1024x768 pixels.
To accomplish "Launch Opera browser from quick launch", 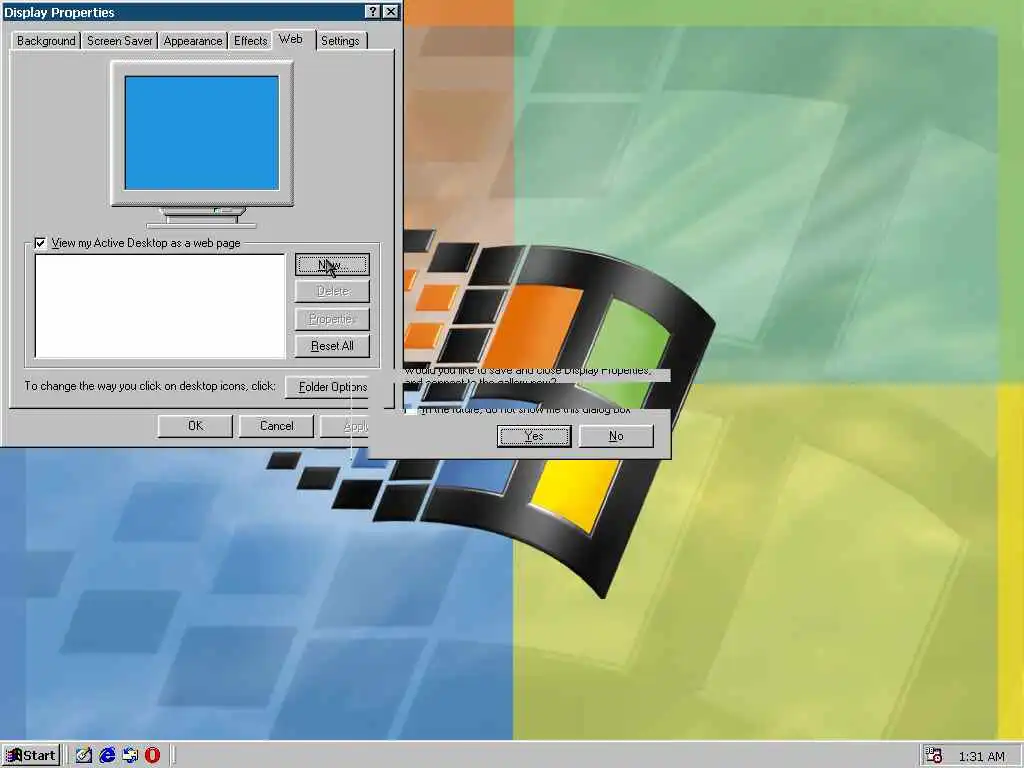I will click(153, 756).
